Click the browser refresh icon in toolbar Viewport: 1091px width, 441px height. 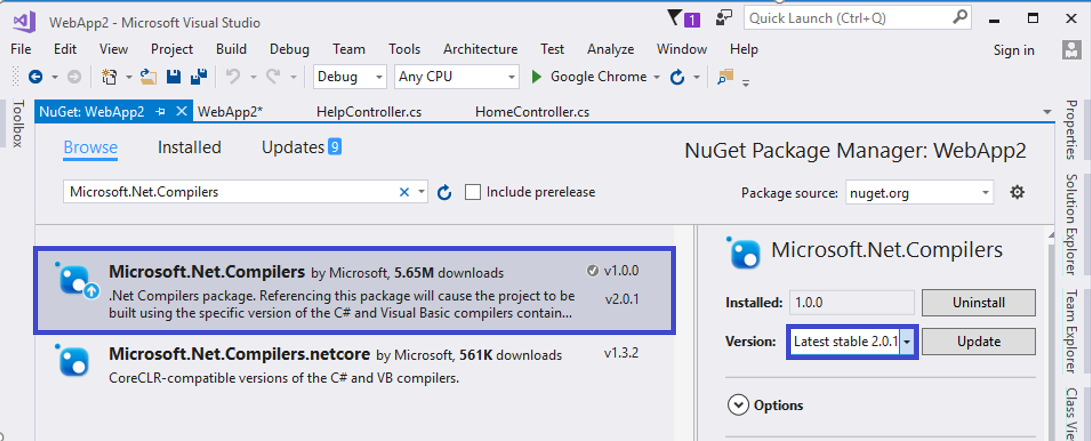677,77
